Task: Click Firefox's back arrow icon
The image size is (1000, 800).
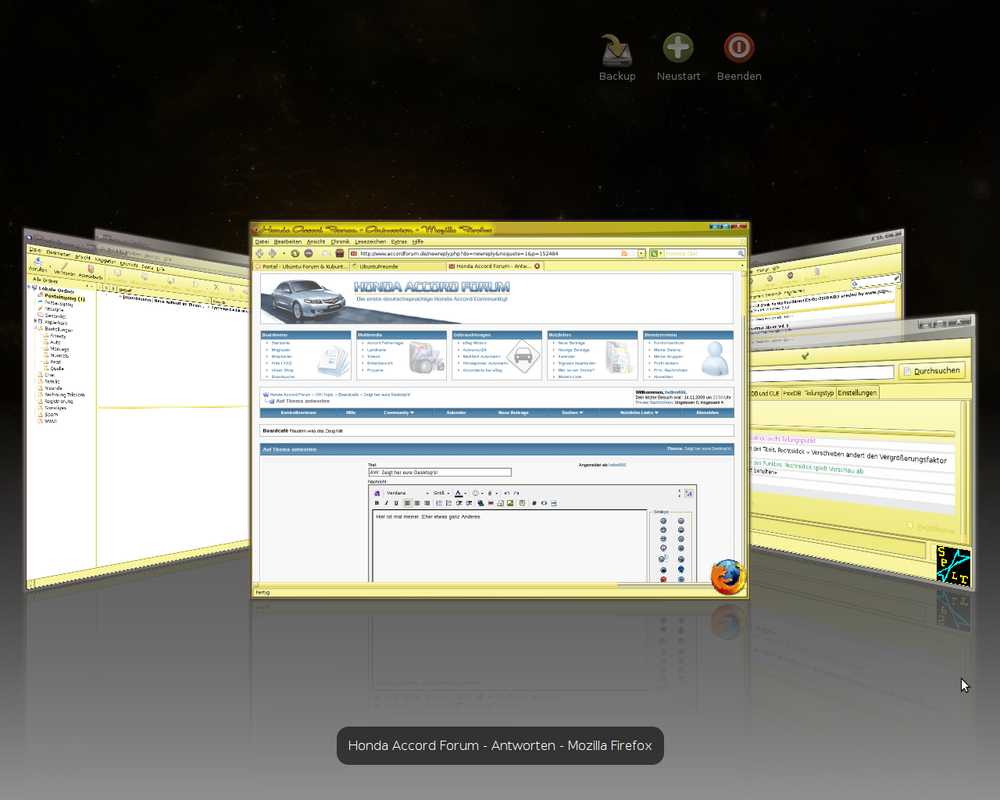Action: (x=260, y=254)
